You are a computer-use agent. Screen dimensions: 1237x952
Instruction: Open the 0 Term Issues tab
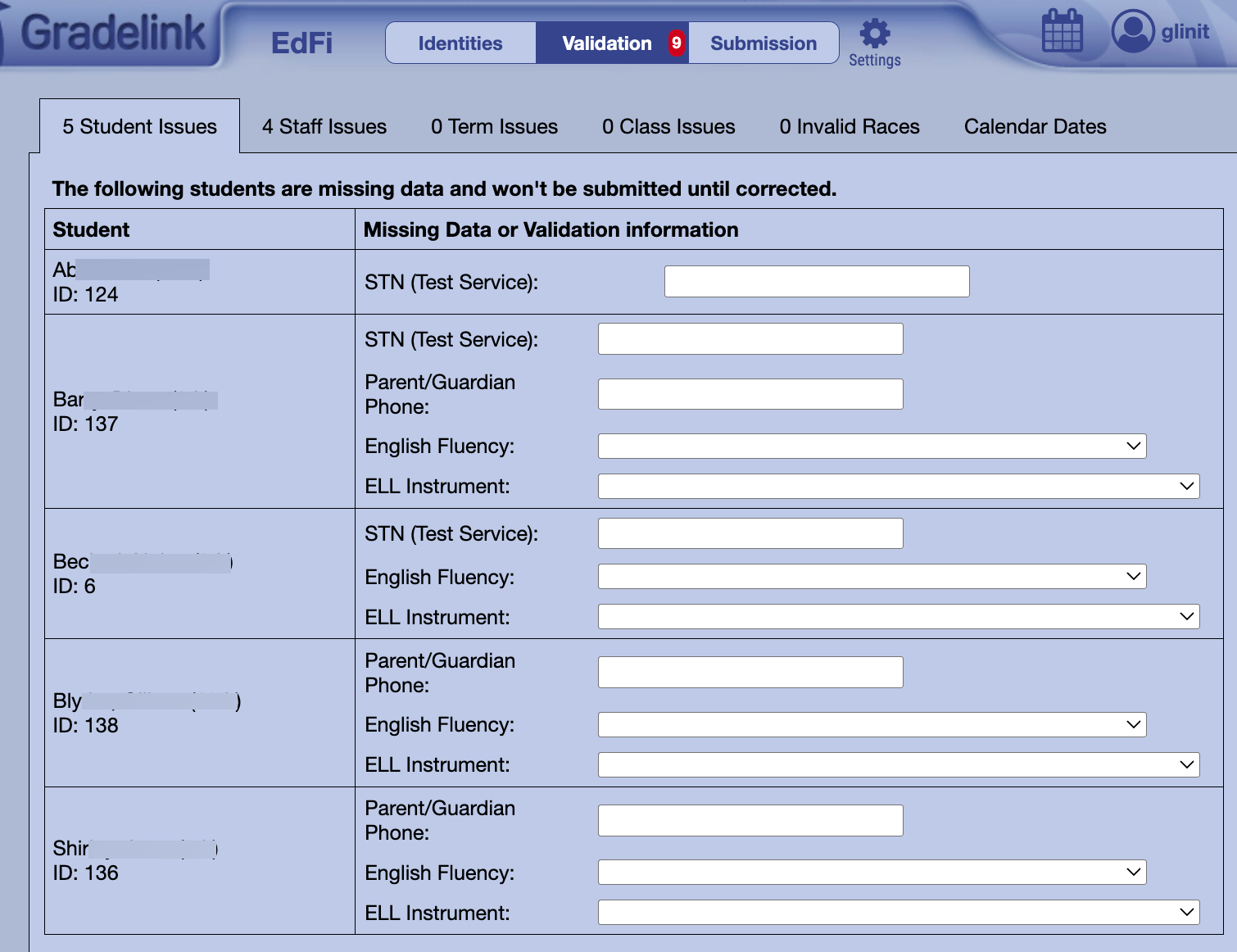click(494, 126)
